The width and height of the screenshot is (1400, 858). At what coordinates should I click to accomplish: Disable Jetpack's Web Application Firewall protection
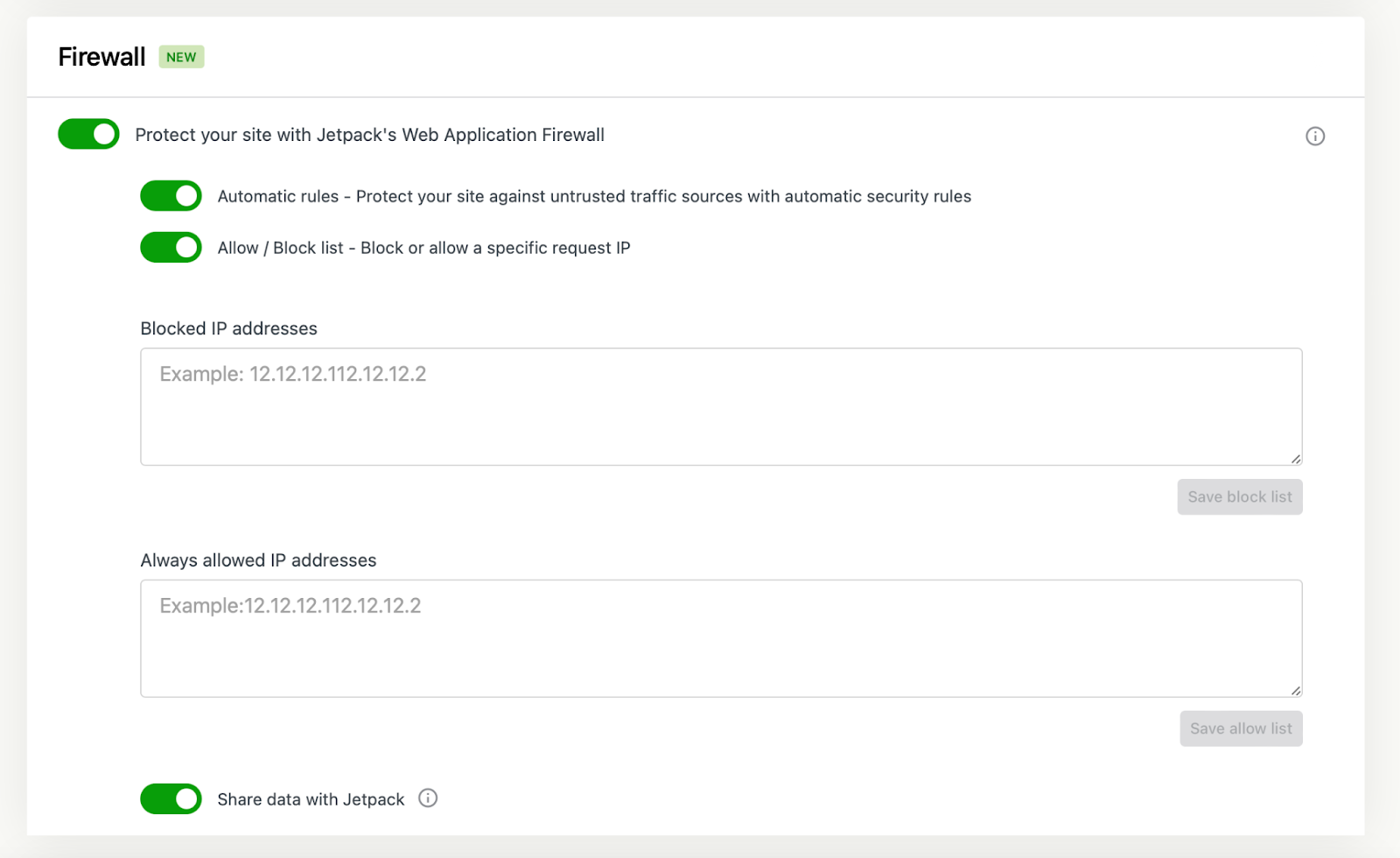[87, 134]
